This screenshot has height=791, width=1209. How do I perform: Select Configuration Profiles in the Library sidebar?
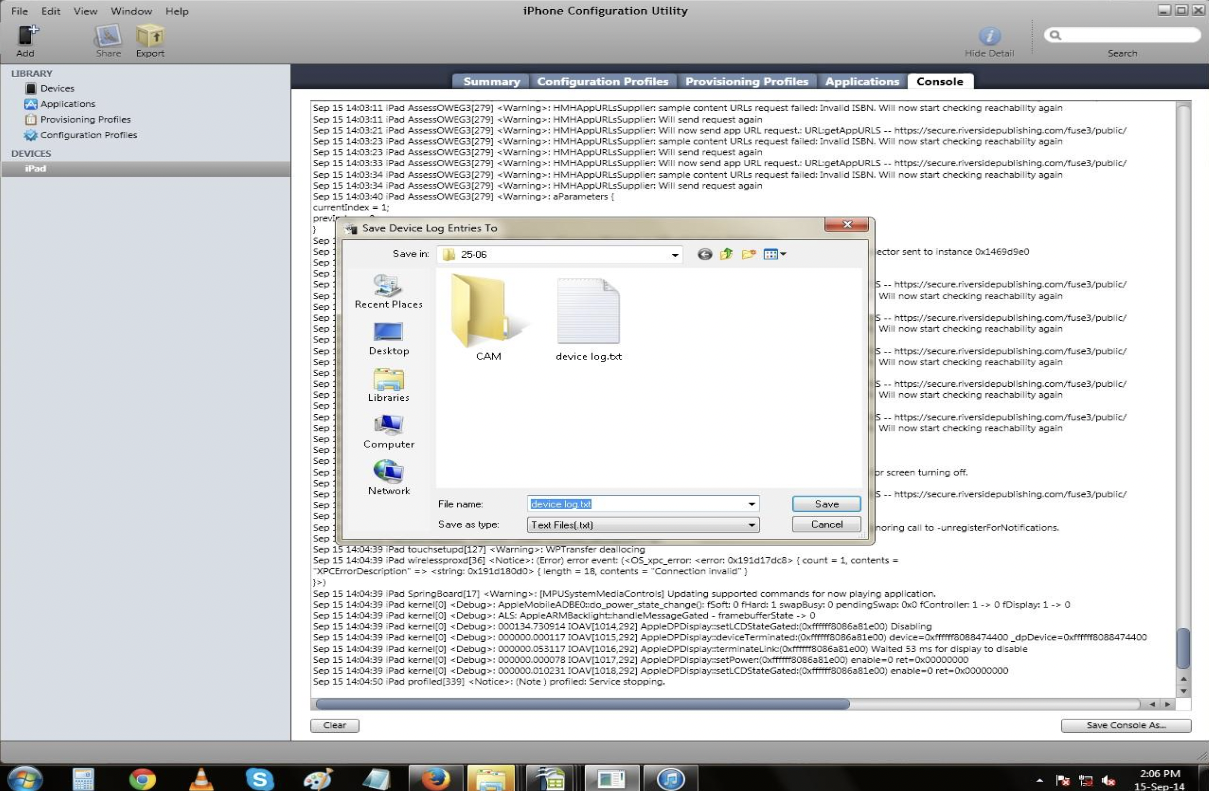click(x=88, y=135)
